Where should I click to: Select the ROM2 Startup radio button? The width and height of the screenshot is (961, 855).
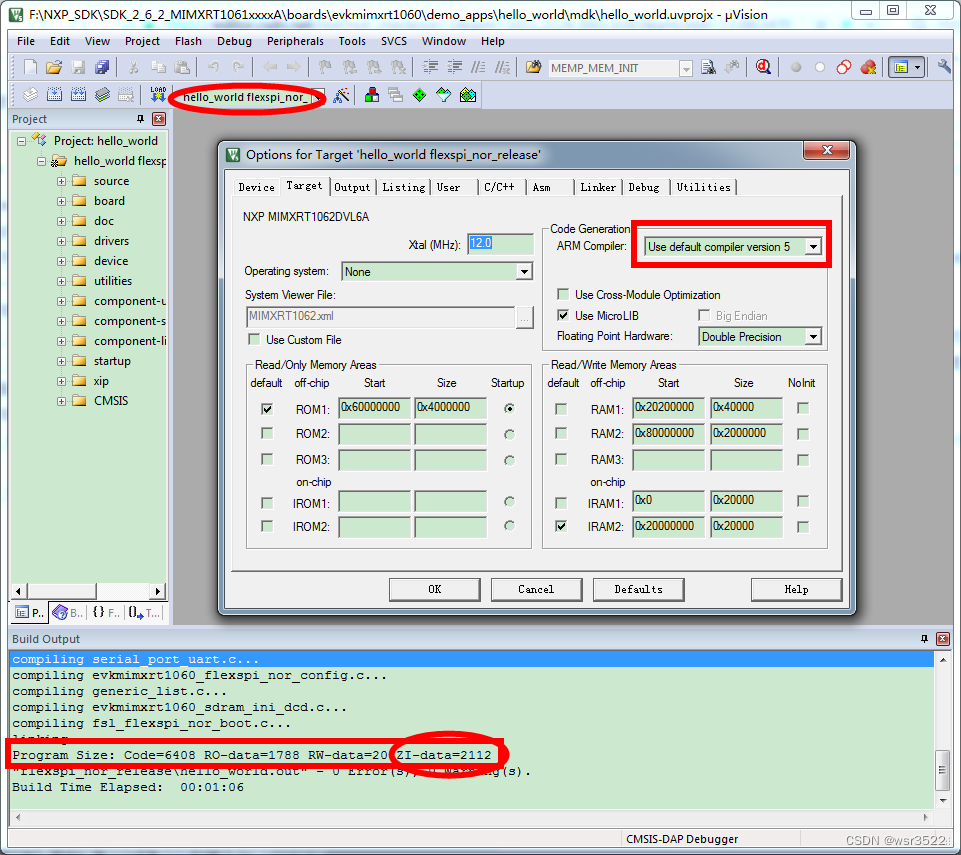tap(509, 434)
